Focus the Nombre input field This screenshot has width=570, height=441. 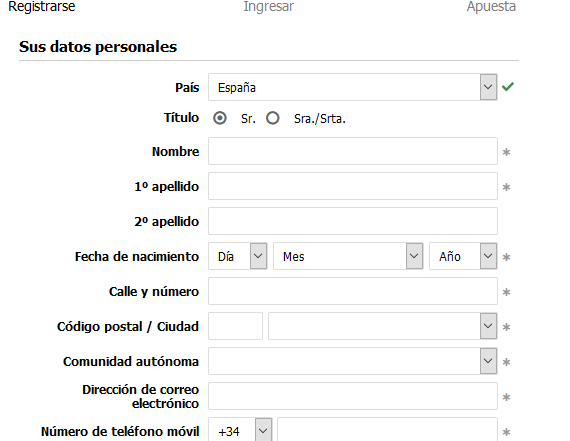point(353,151)
